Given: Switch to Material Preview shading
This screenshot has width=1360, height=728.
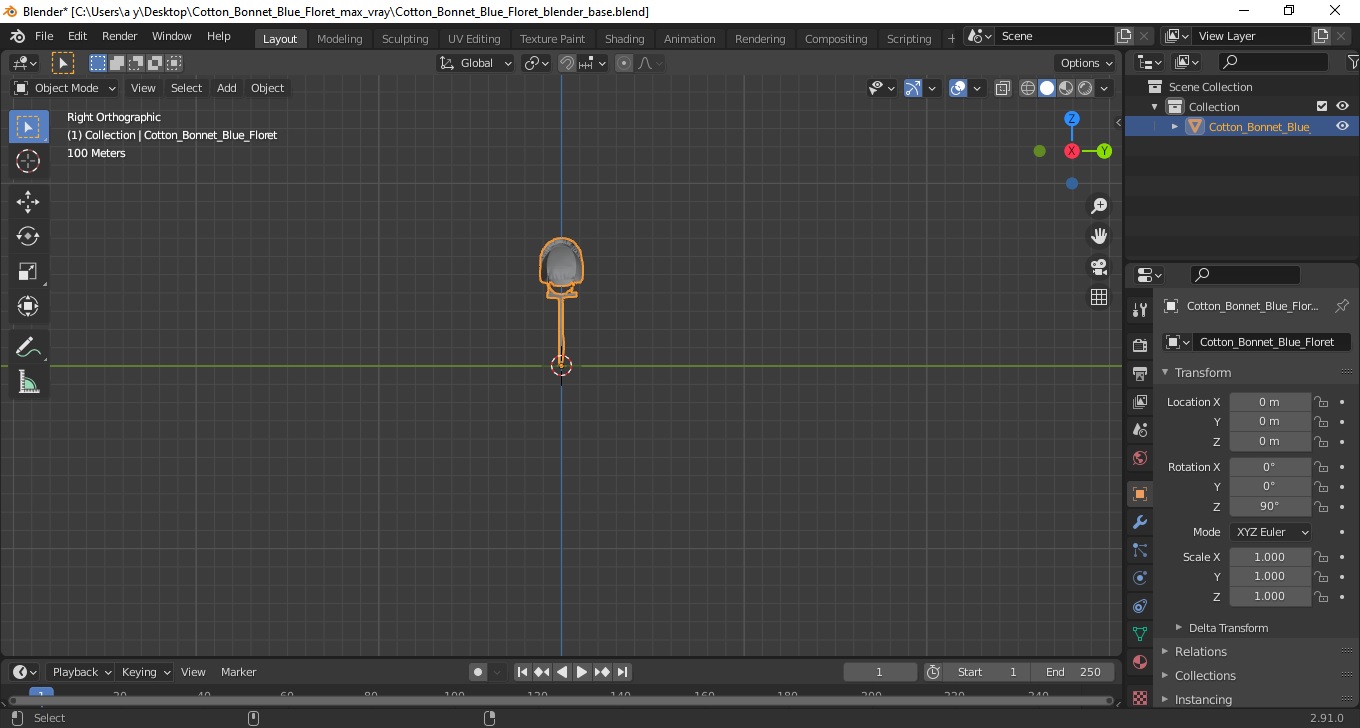Looking at the screenshot, I should [x=1066, y=88].
